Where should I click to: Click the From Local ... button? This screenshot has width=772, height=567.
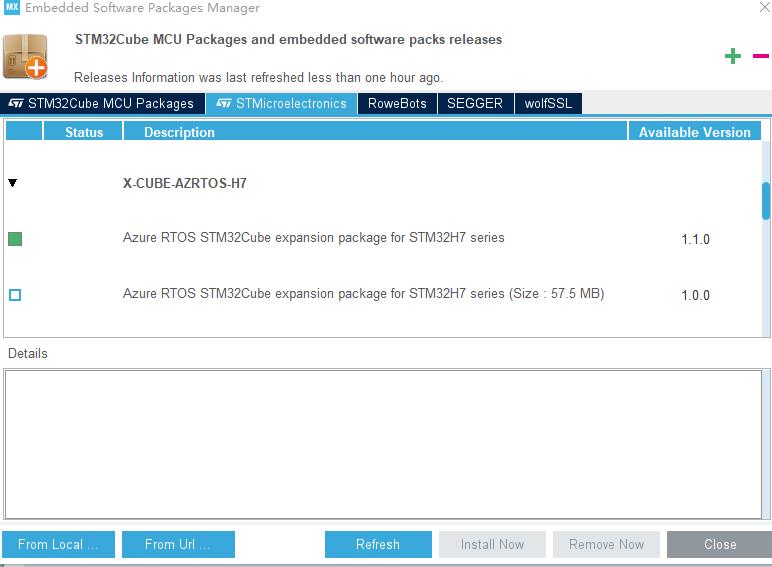[x=58, y=544]
